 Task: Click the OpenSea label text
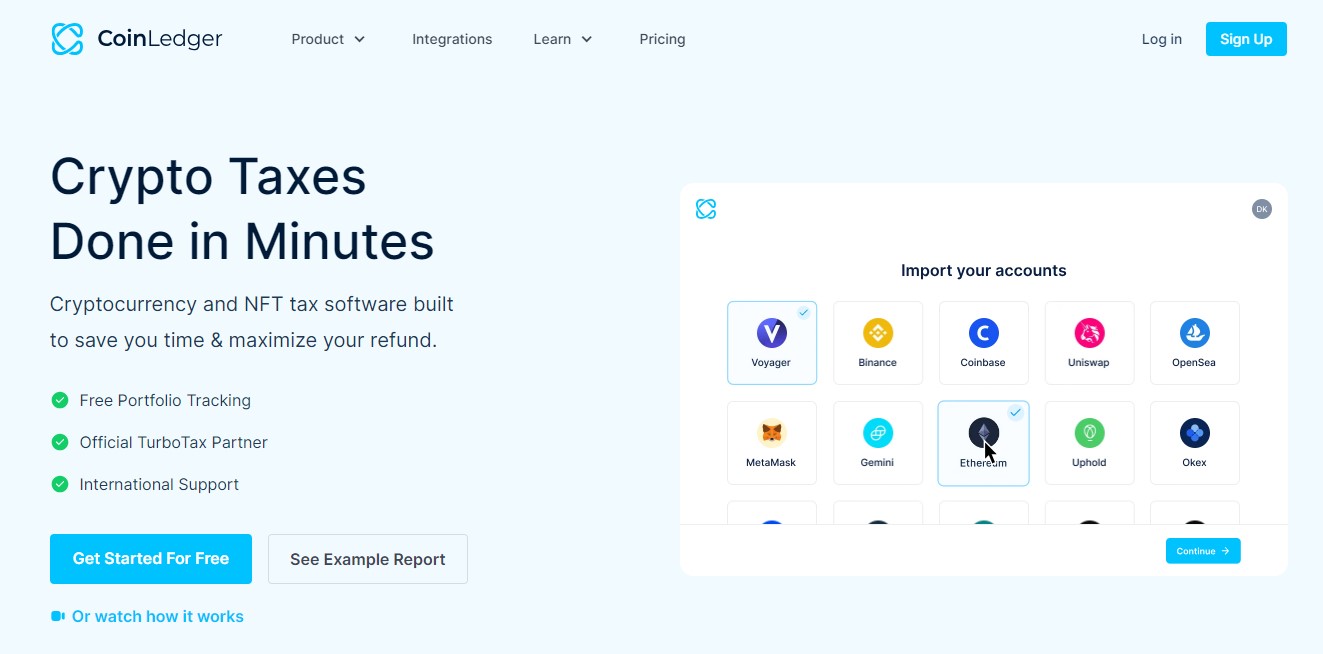click(x=1194, y=363)
